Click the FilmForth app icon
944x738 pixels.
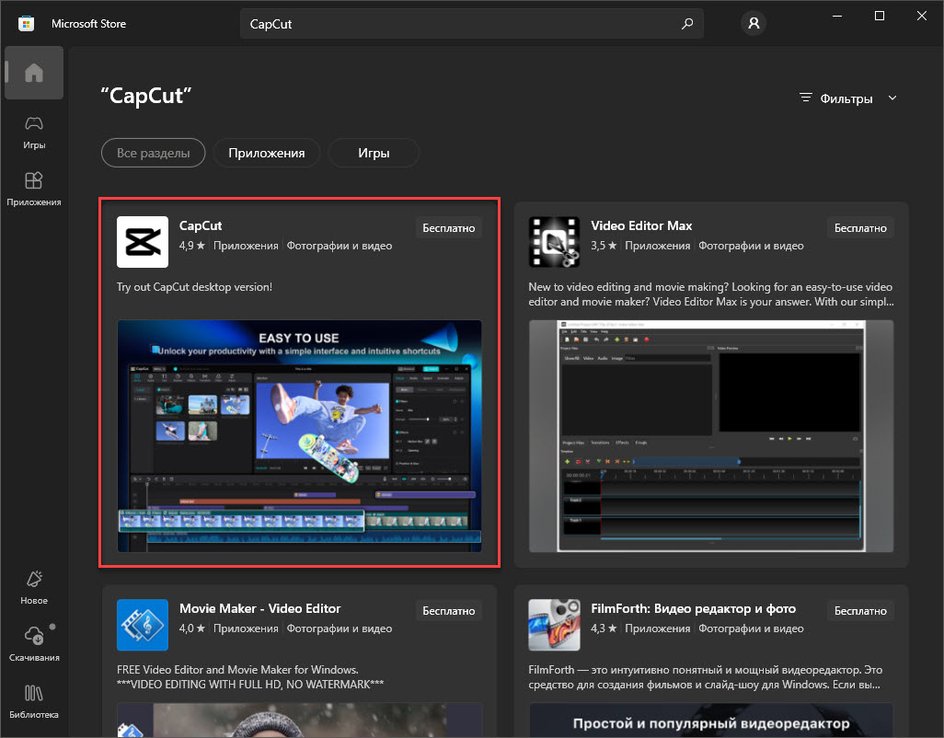554,625
